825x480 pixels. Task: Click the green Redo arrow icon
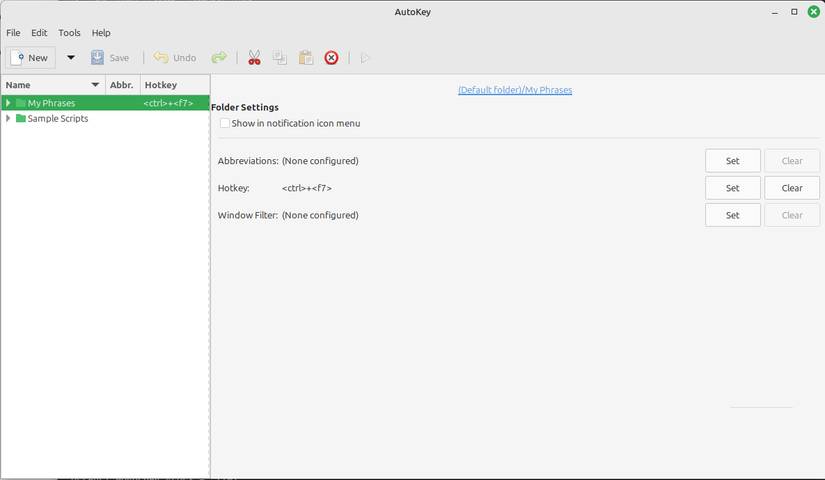tap(219, 58)
